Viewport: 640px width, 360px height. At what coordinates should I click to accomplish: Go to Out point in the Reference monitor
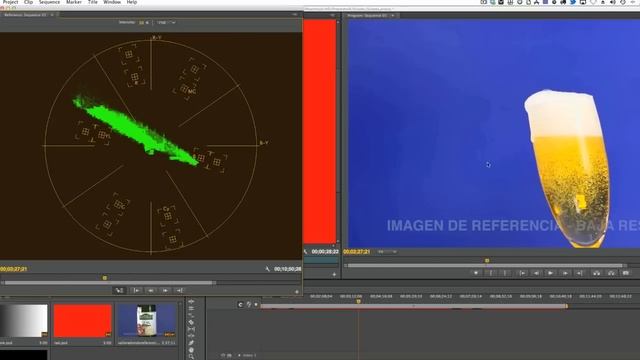[180, 291]
